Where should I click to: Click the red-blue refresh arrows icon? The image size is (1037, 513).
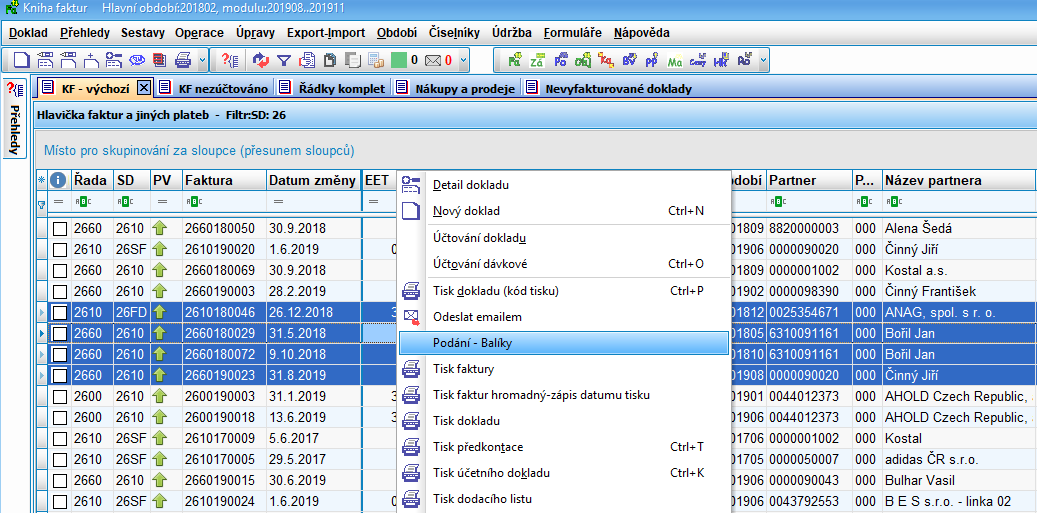[x=262, y=60]
